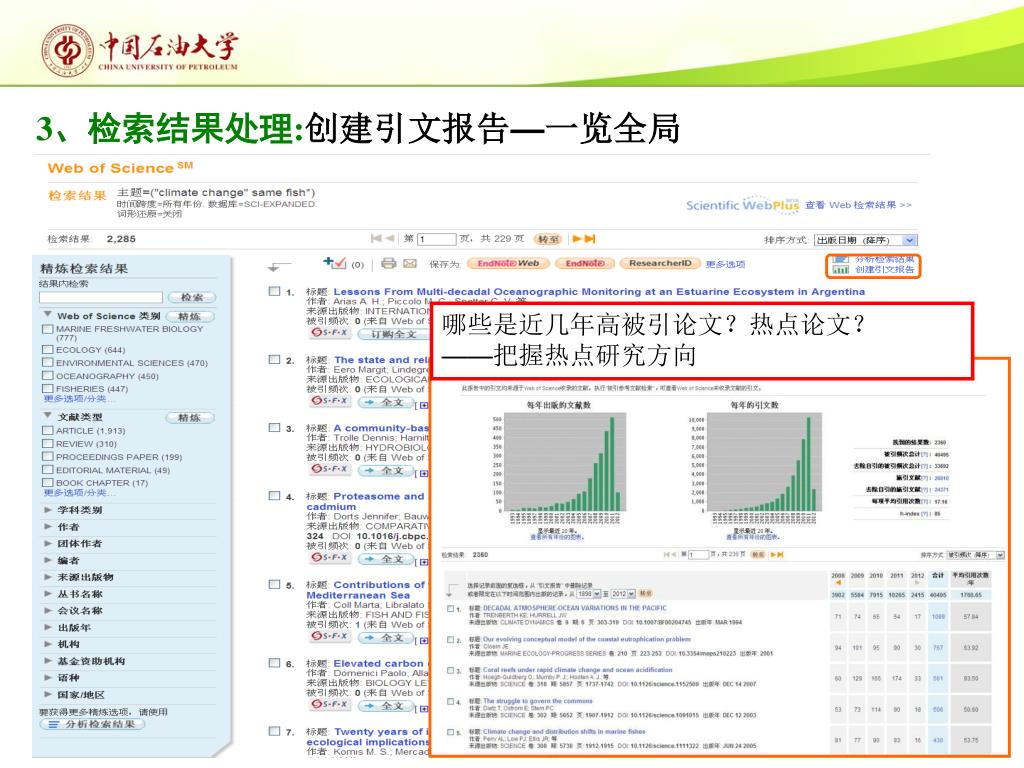
Task: Click S·F·X button for result 5
Action: coord(330,636)
